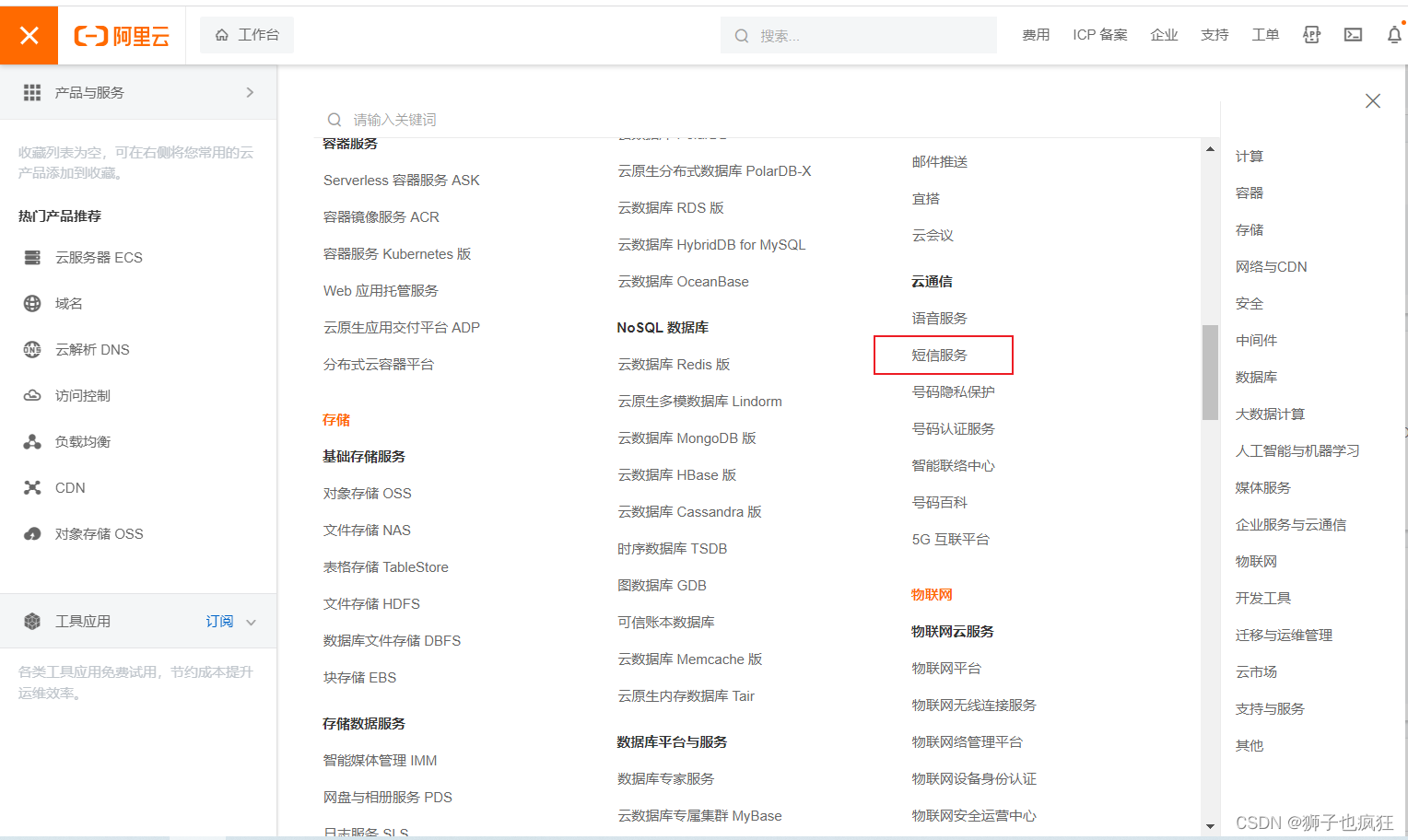Screen dimensions: 1408x840
Task: Open 短信服务
Action: [939, 355]
